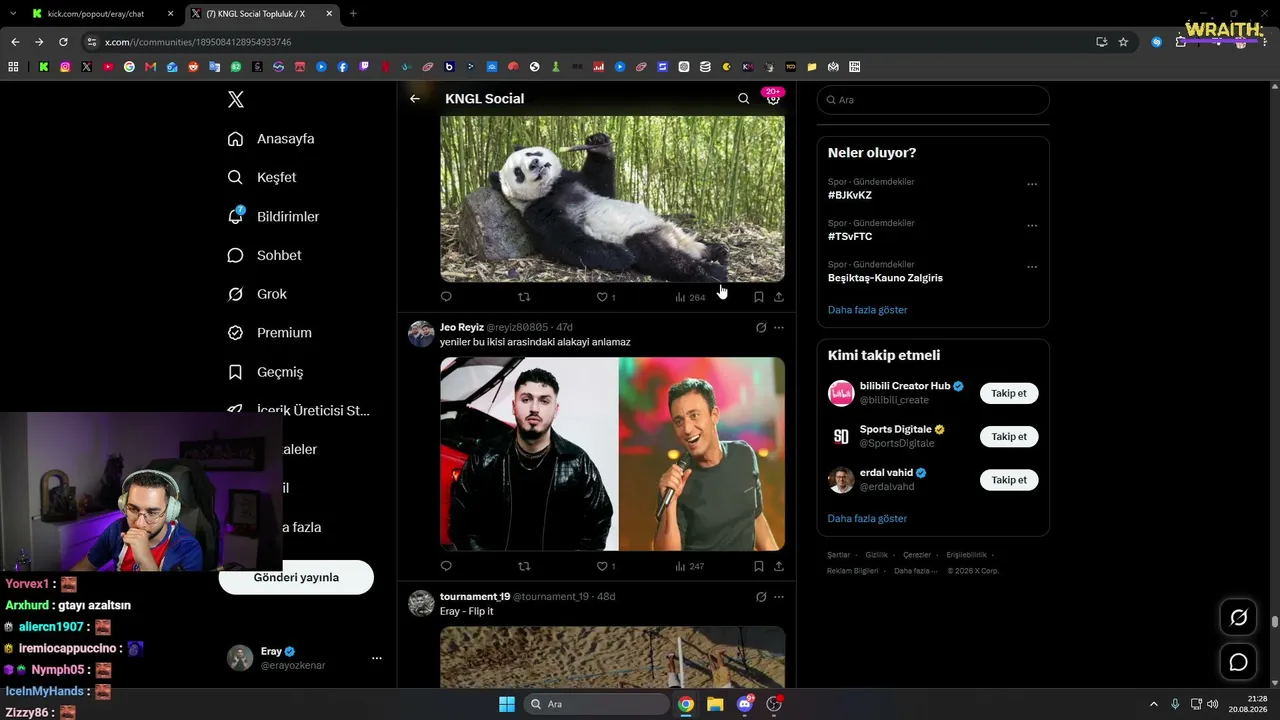Image resolution: width=1280 pixels, height=720 pixels.
Task: Reply to the panda post
Action: click(446, 297)
